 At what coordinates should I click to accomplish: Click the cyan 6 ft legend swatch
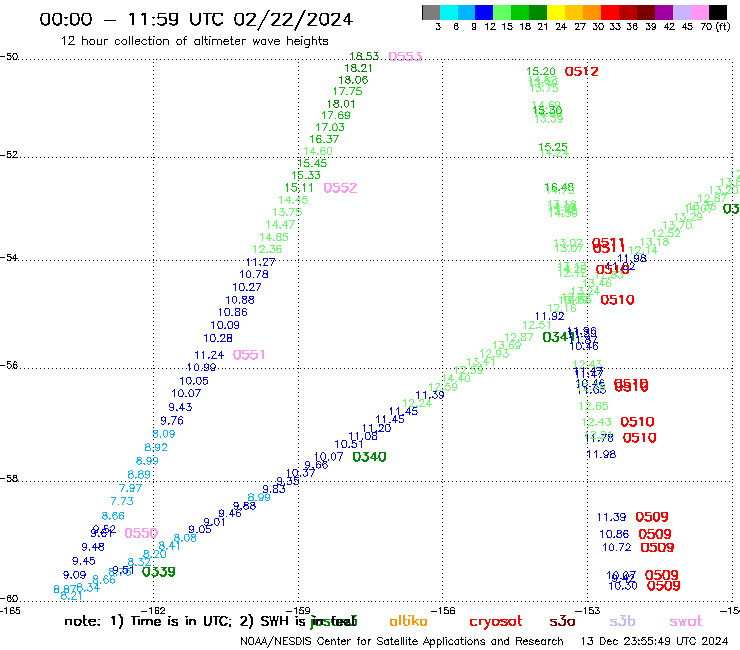click(x=449, y=12)
